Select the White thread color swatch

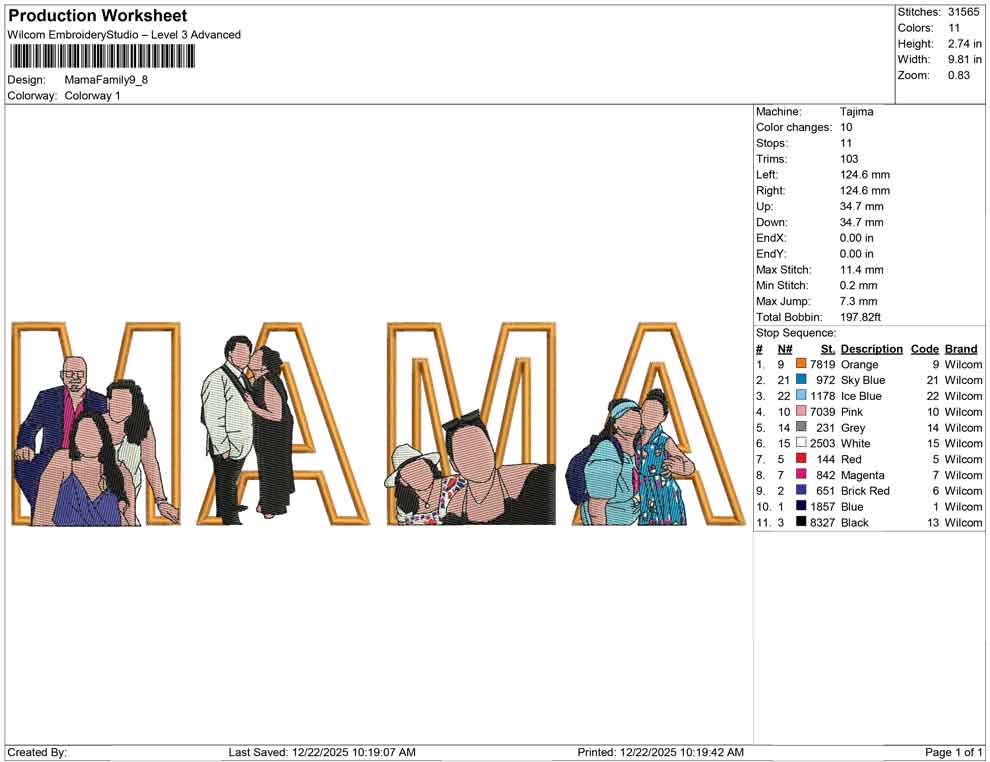801,443
